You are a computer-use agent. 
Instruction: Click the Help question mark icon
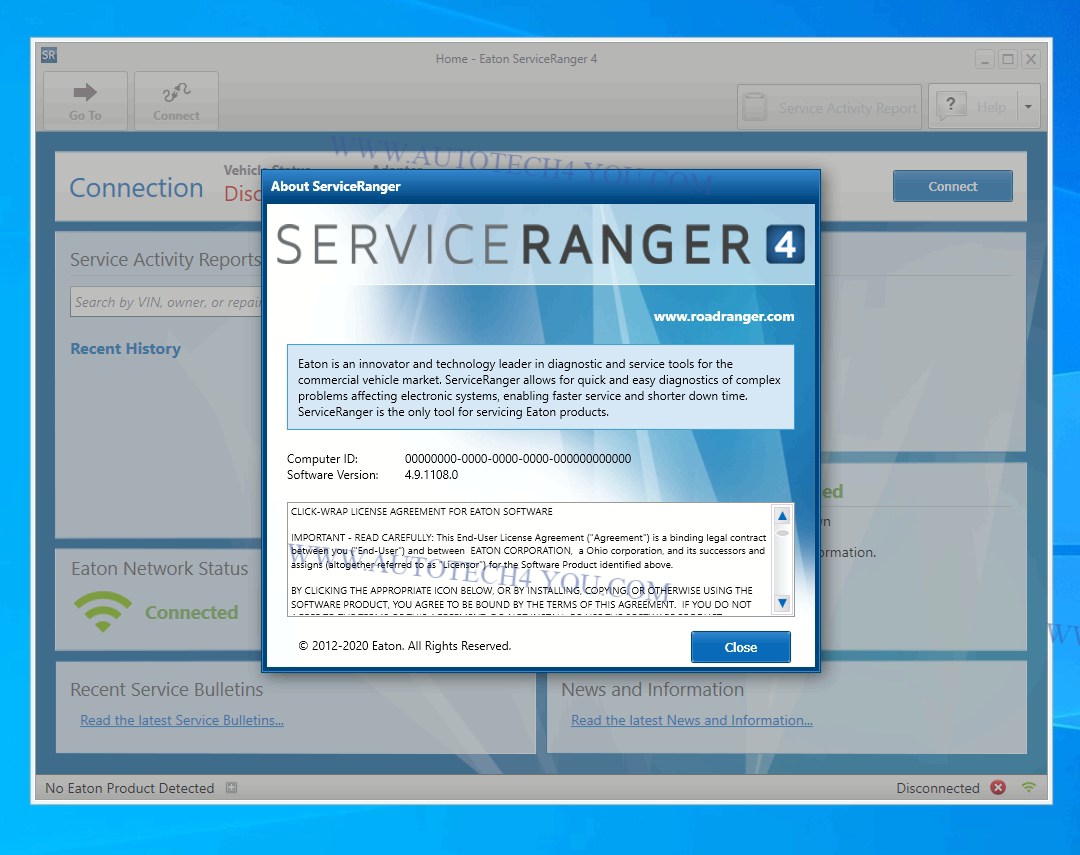[951, 105]
